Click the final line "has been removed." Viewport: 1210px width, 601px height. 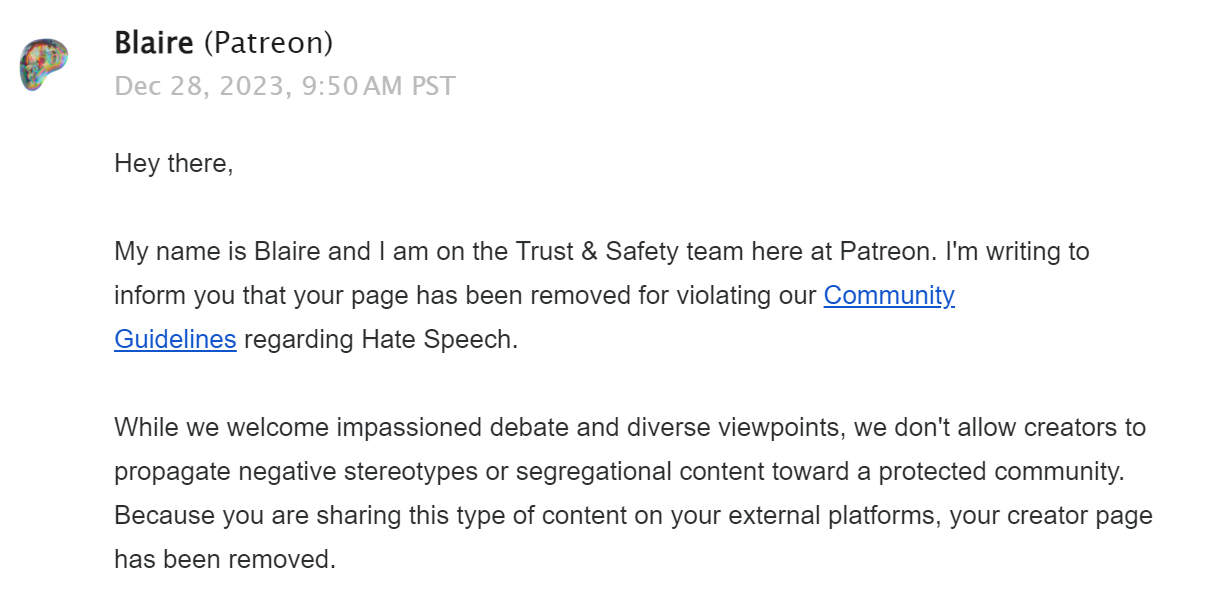point(224,560)
